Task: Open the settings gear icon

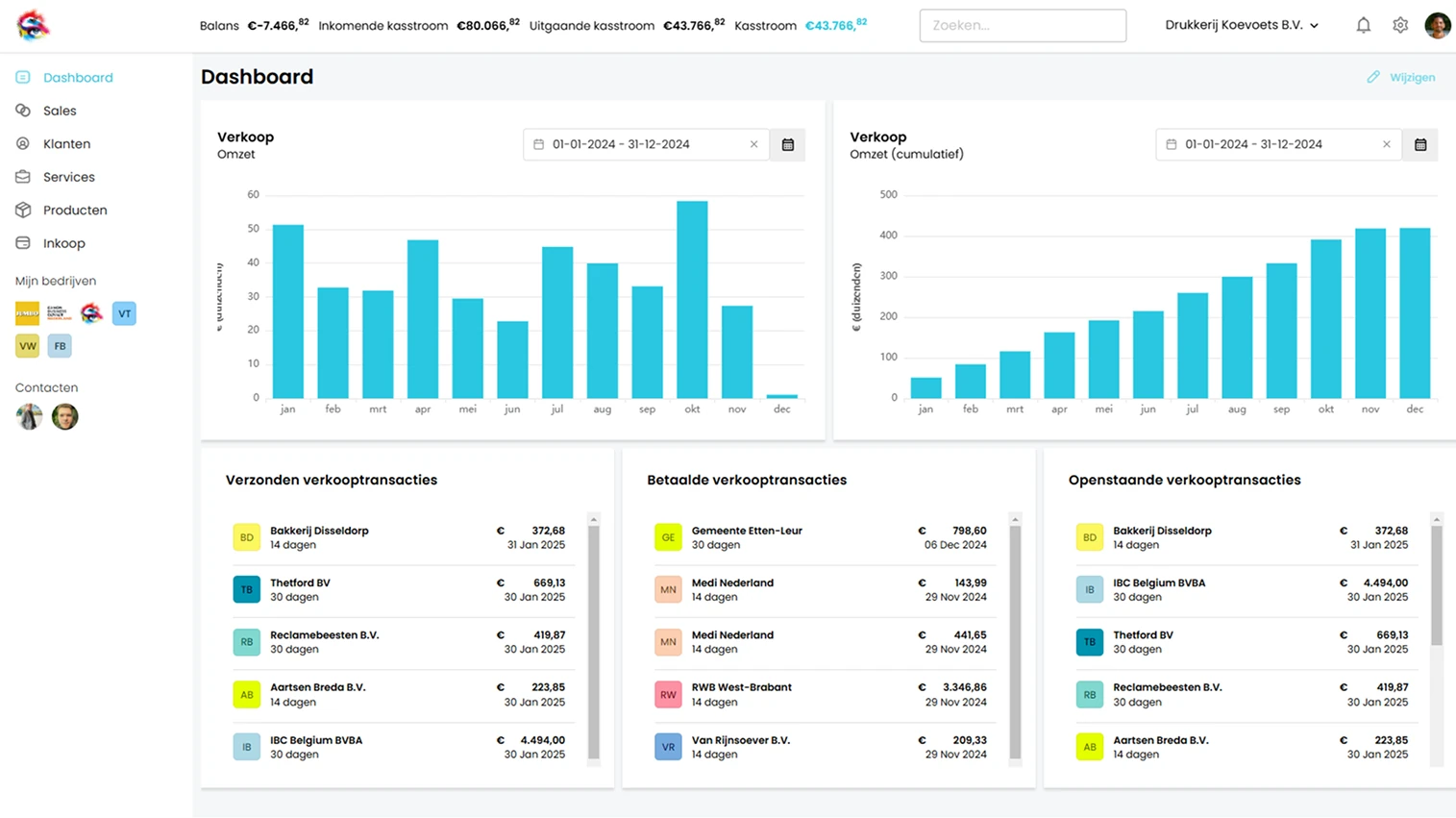Action: [x=1400, y=26]
